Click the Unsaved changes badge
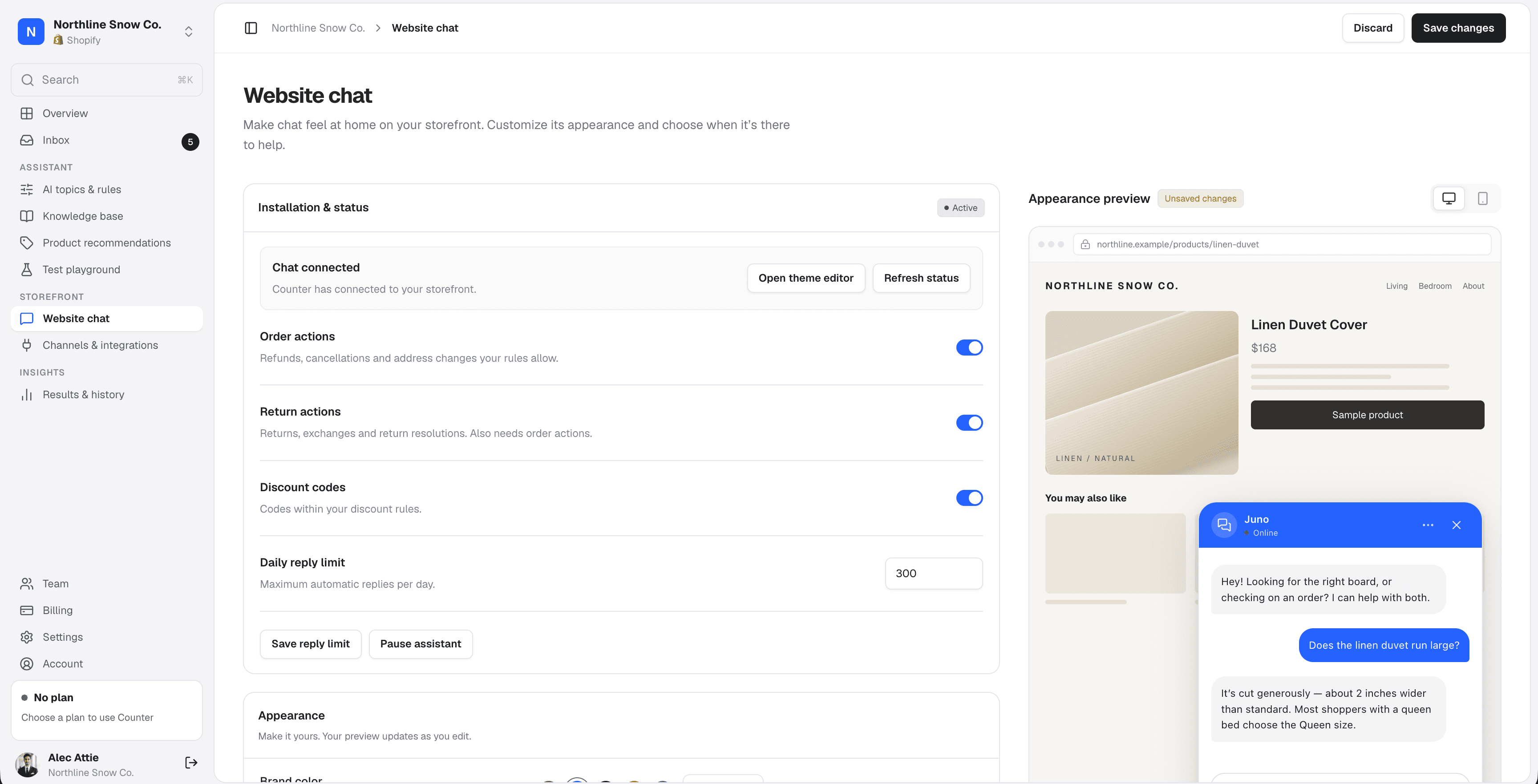Viewport: 1538px width, 784px height. 1200,199
